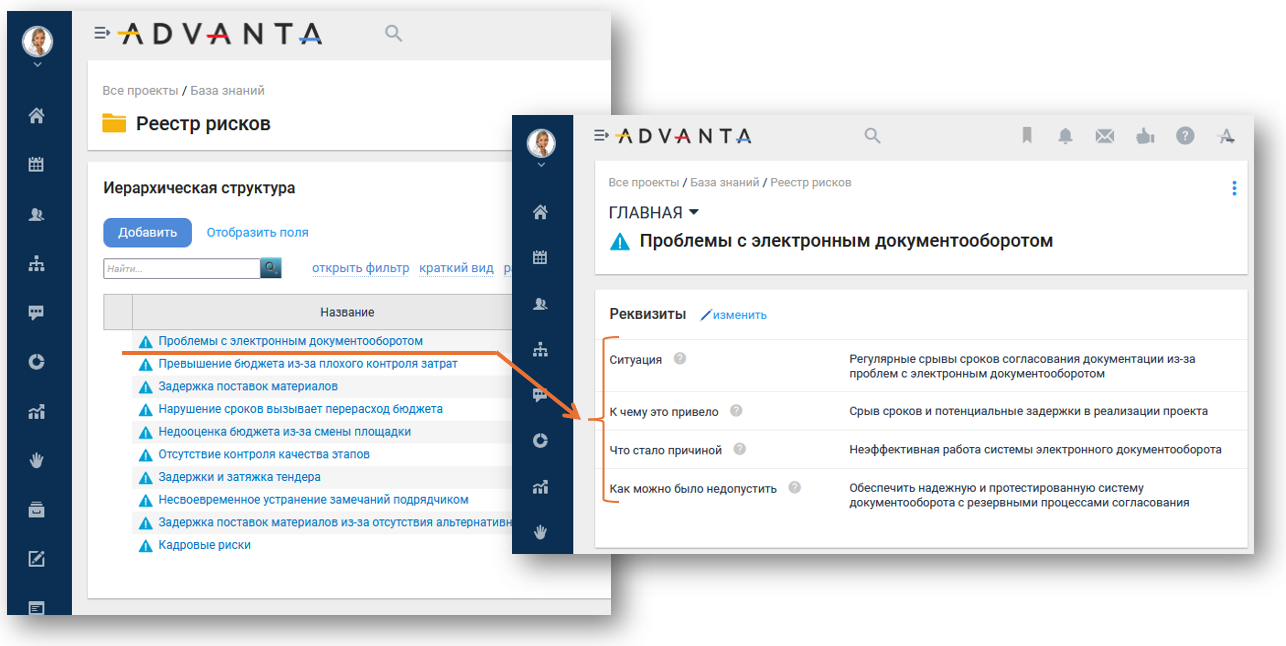This screenshot has height=646, width=1286.
Task: Click help icon next to Ситуация
Action: click(x=680, y=359)
